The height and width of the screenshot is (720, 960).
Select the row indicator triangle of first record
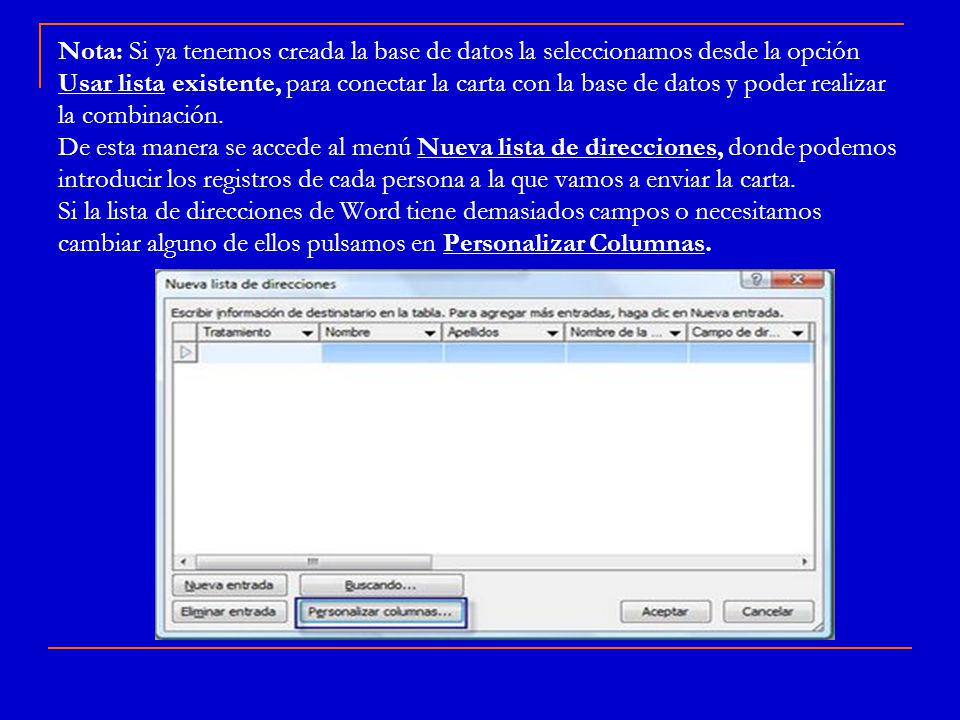coord(186,353)
